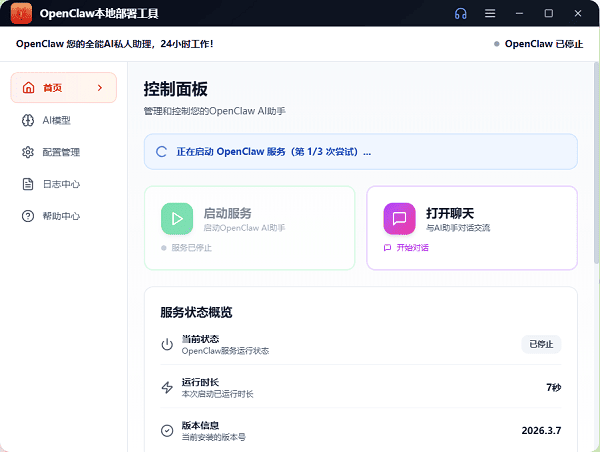Open the 日志中心 menu item

click(64, 184)
